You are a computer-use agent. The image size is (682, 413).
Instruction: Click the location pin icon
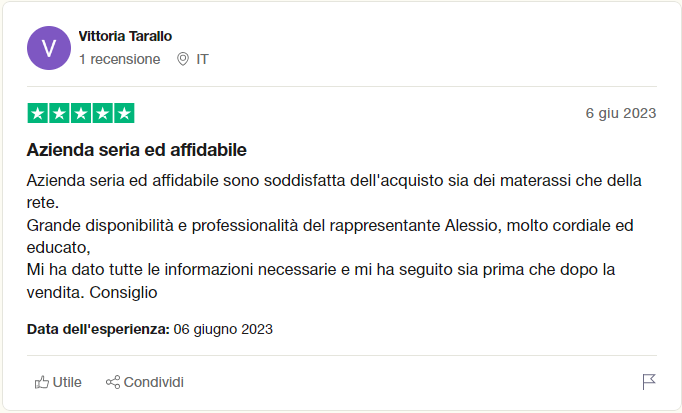(x=183, y=59)
